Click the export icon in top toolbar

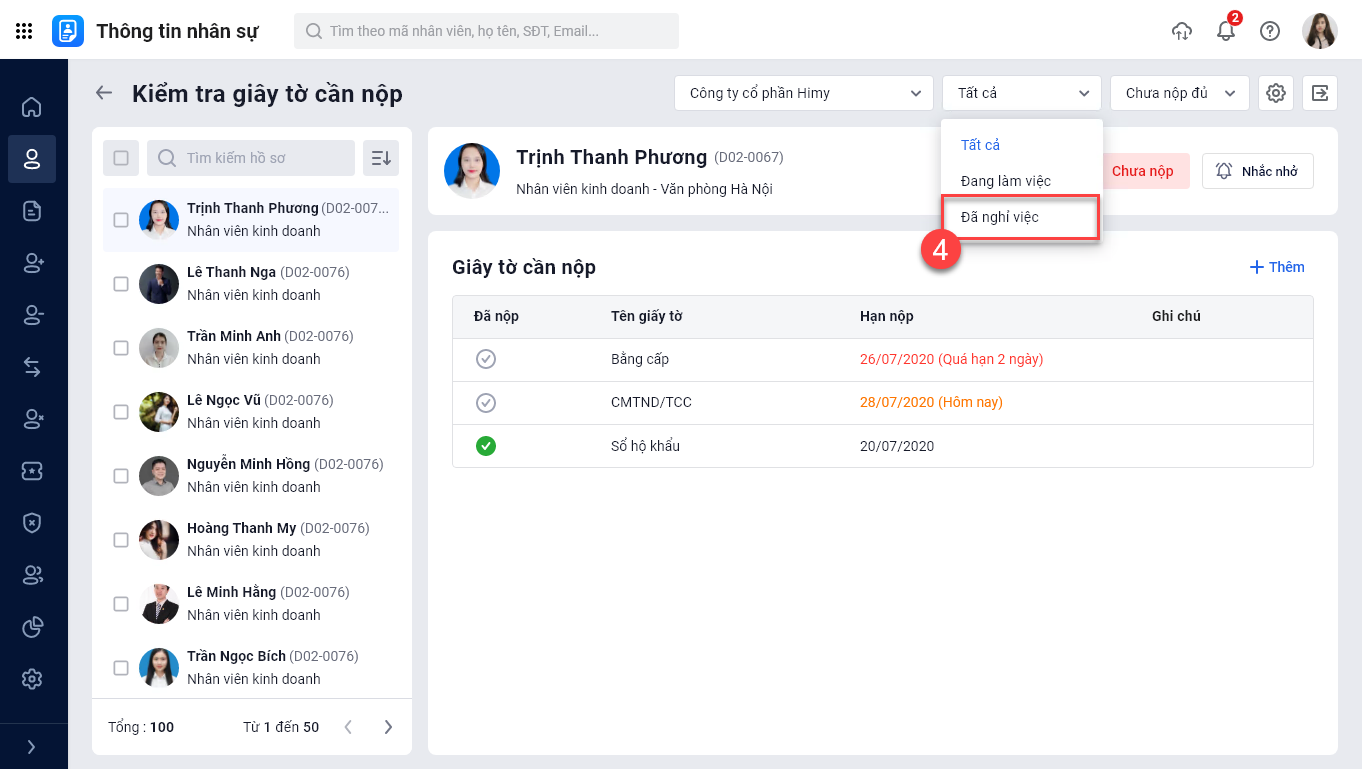(x=1320, y=93)
